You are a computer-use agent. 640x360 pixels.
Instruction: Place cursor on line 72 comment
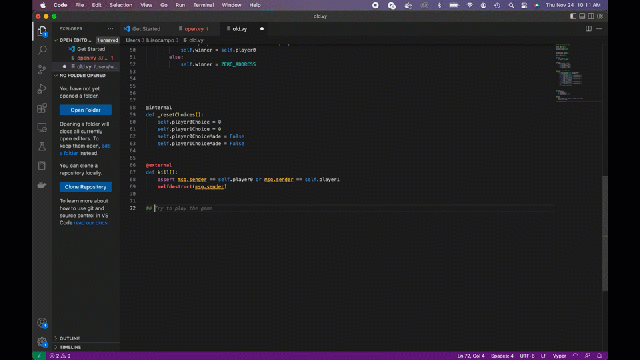point(180,208)
